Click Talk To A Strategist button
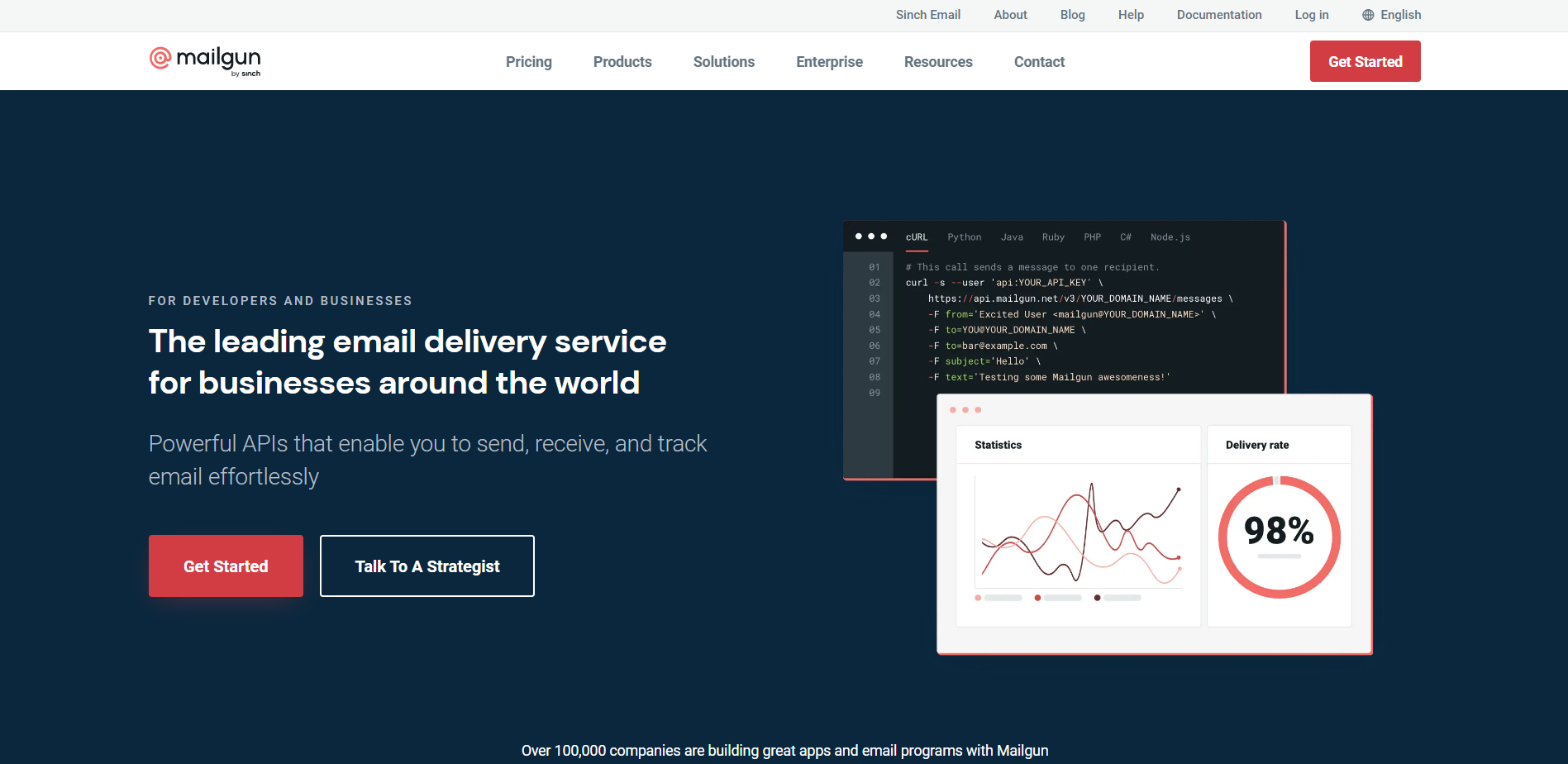The width and height of the screenshot is (1568, 764). coord(427,566)
